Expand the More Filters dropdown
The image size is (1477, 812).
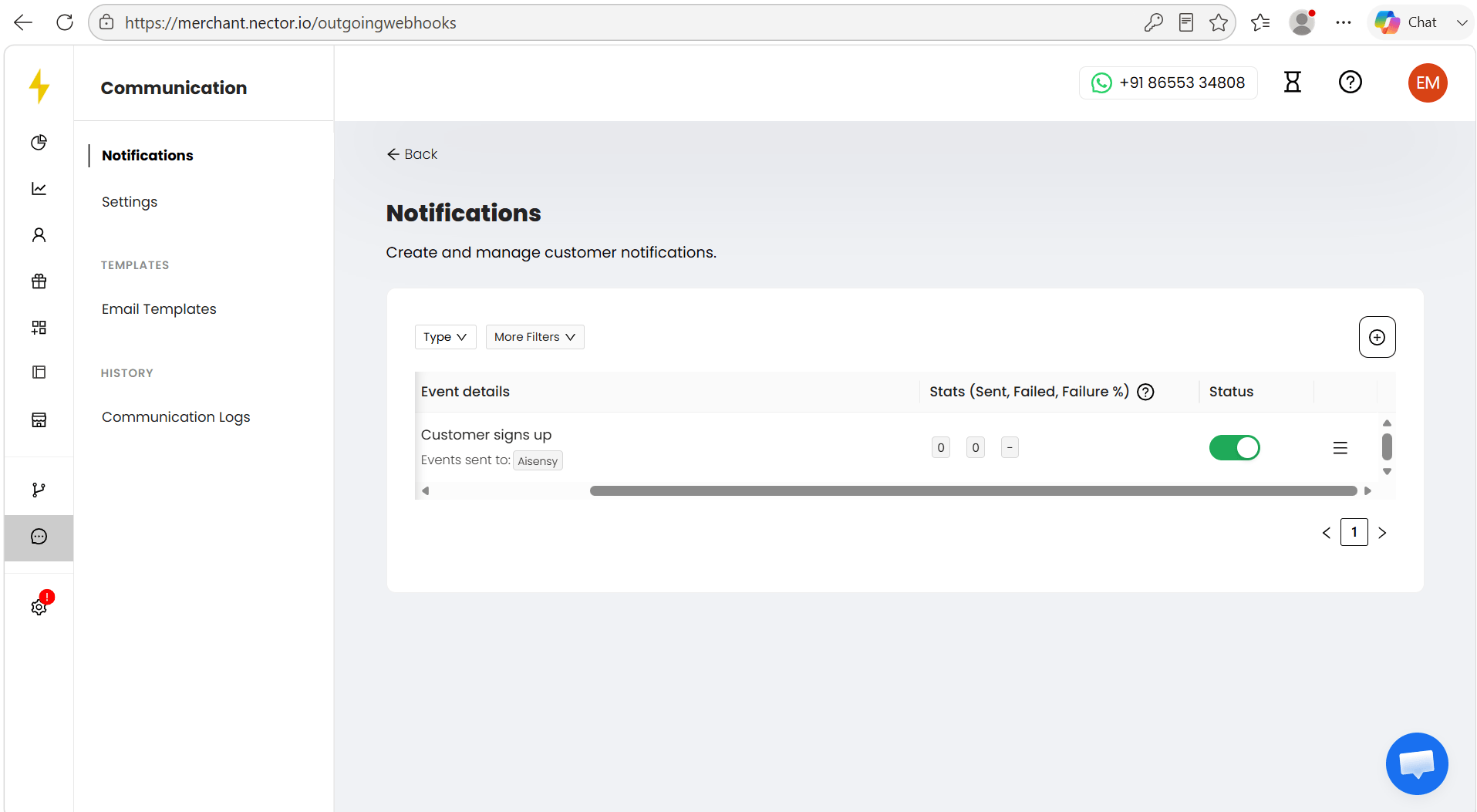(534, 337)
